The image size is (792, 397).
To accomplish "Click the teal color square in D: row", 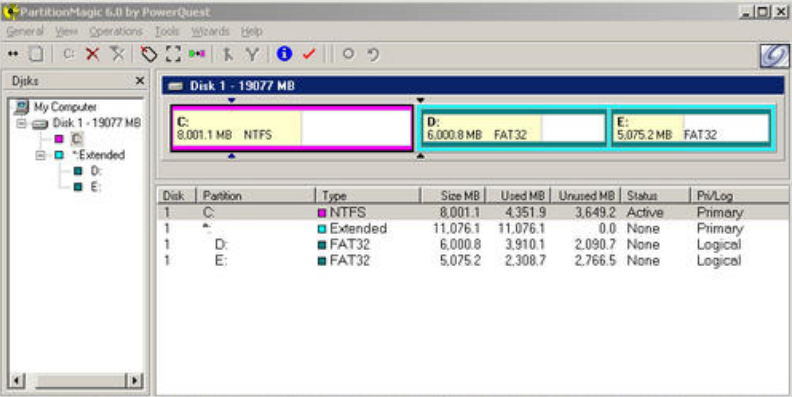I will (x=322, y=245).
